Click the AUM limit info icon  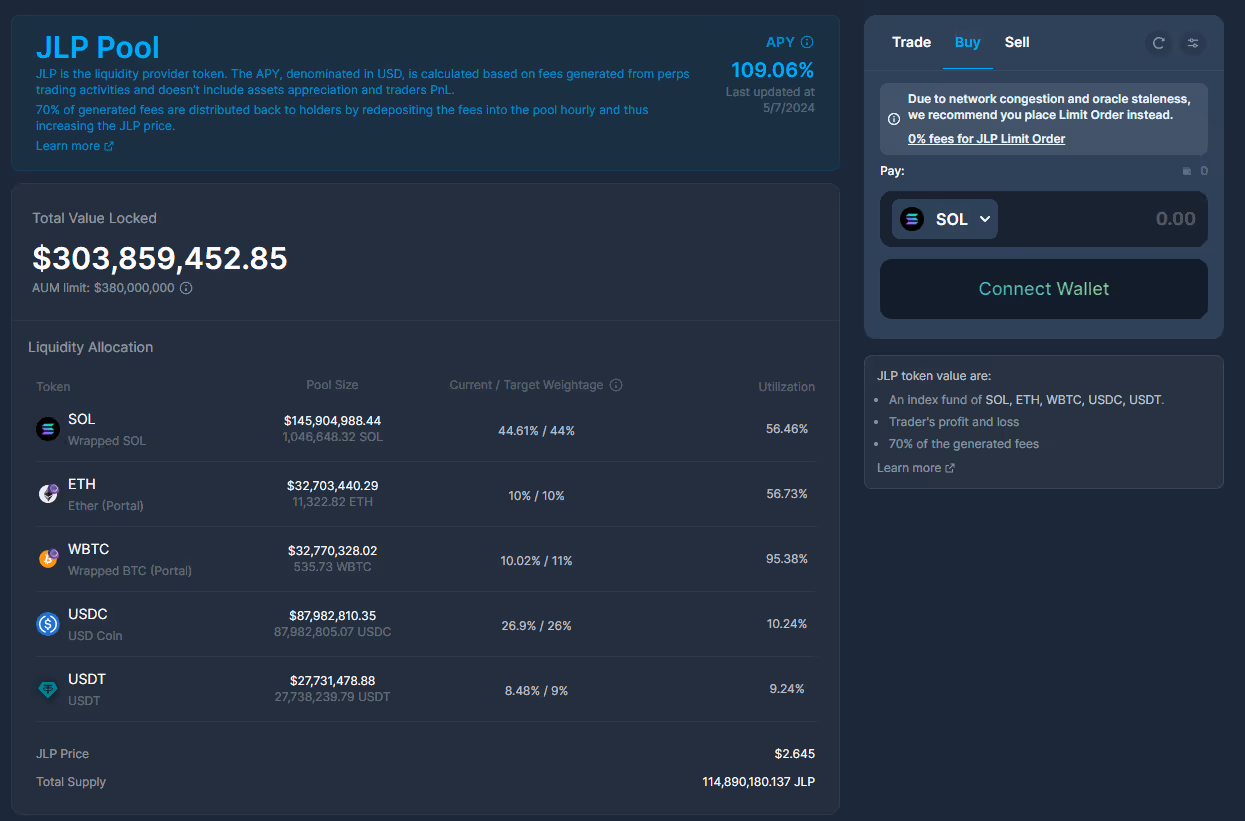(x=186, y=288)
